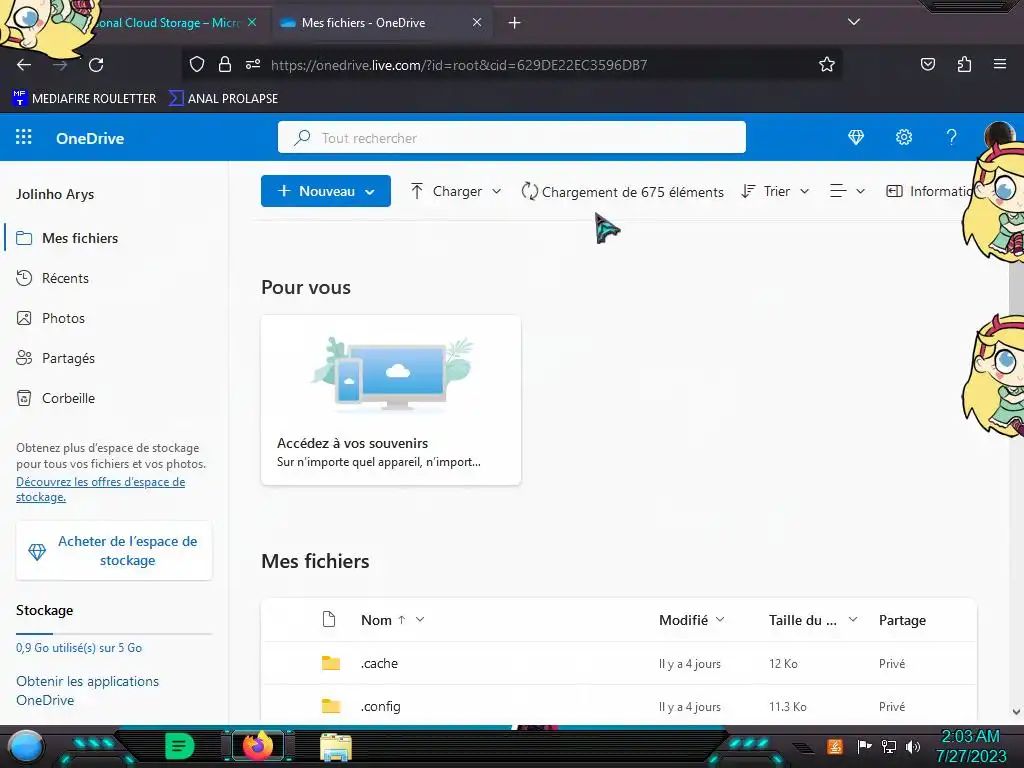Click the 12 Ko size cell

(783, 664)
